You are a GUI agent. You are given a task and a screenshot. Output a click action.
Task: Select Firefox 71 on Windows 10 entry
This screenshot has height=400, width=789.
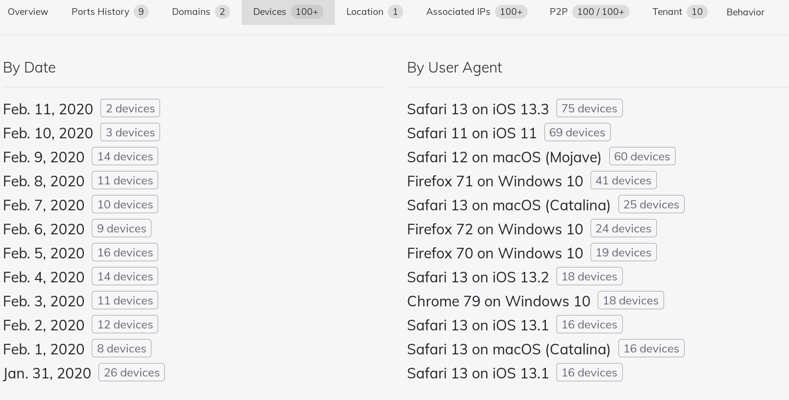(495, 181)
